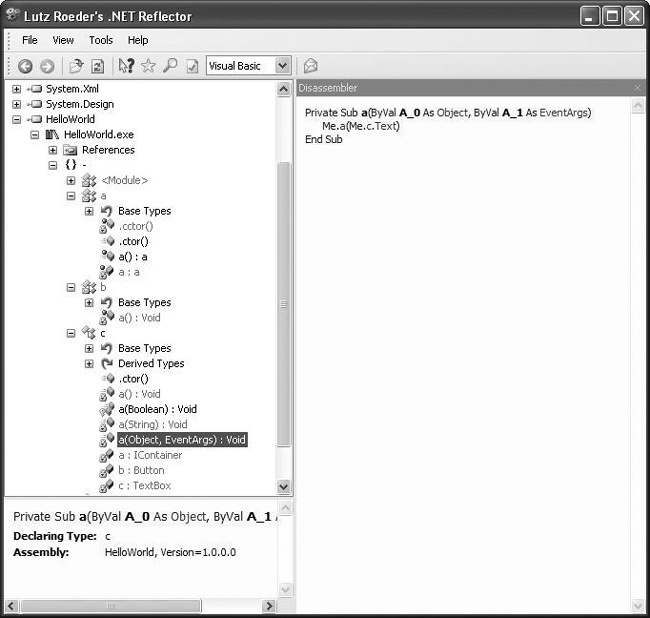Select the a : IContainer field
Screen dimensions: 650x618
click(x=150, y=455)
